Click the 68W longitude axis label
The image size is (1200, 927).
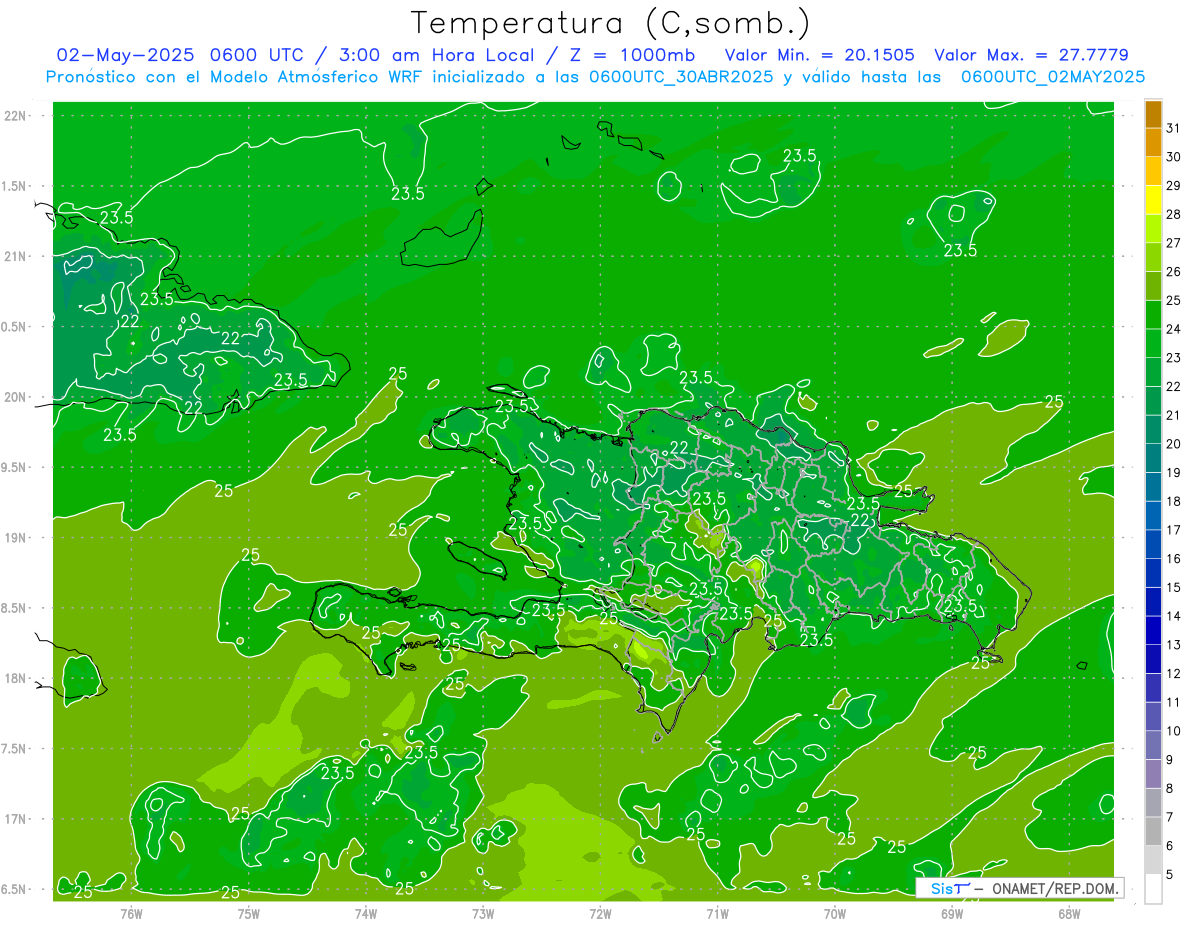click(x=1069, y=913)
